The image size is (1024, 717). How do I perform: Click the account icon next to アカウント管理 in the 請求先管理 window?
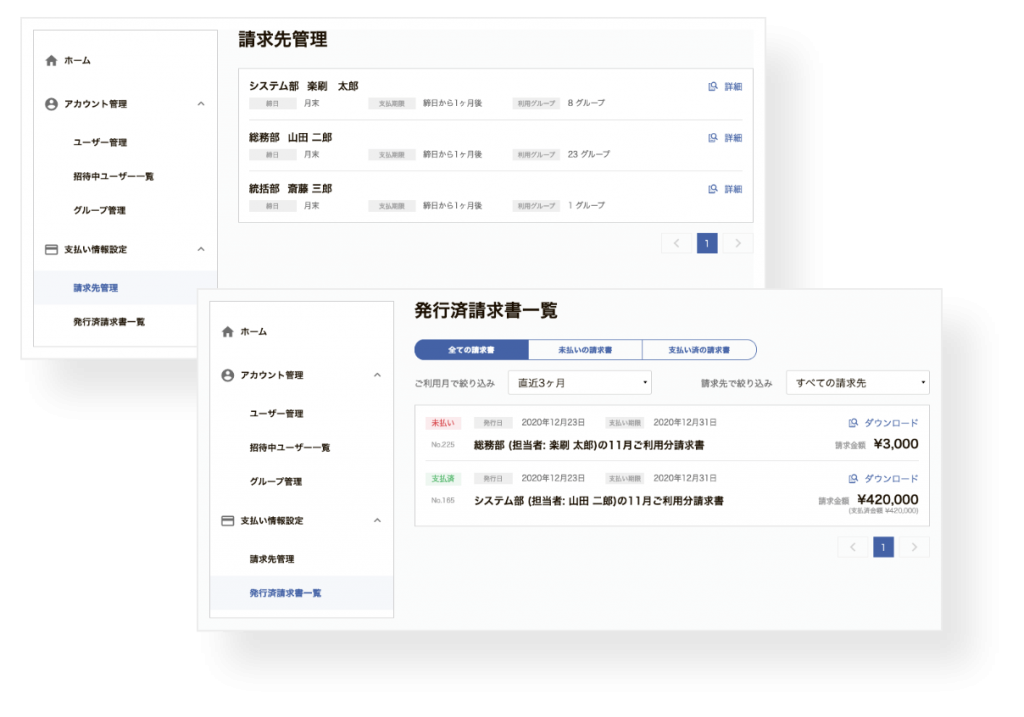51,104
